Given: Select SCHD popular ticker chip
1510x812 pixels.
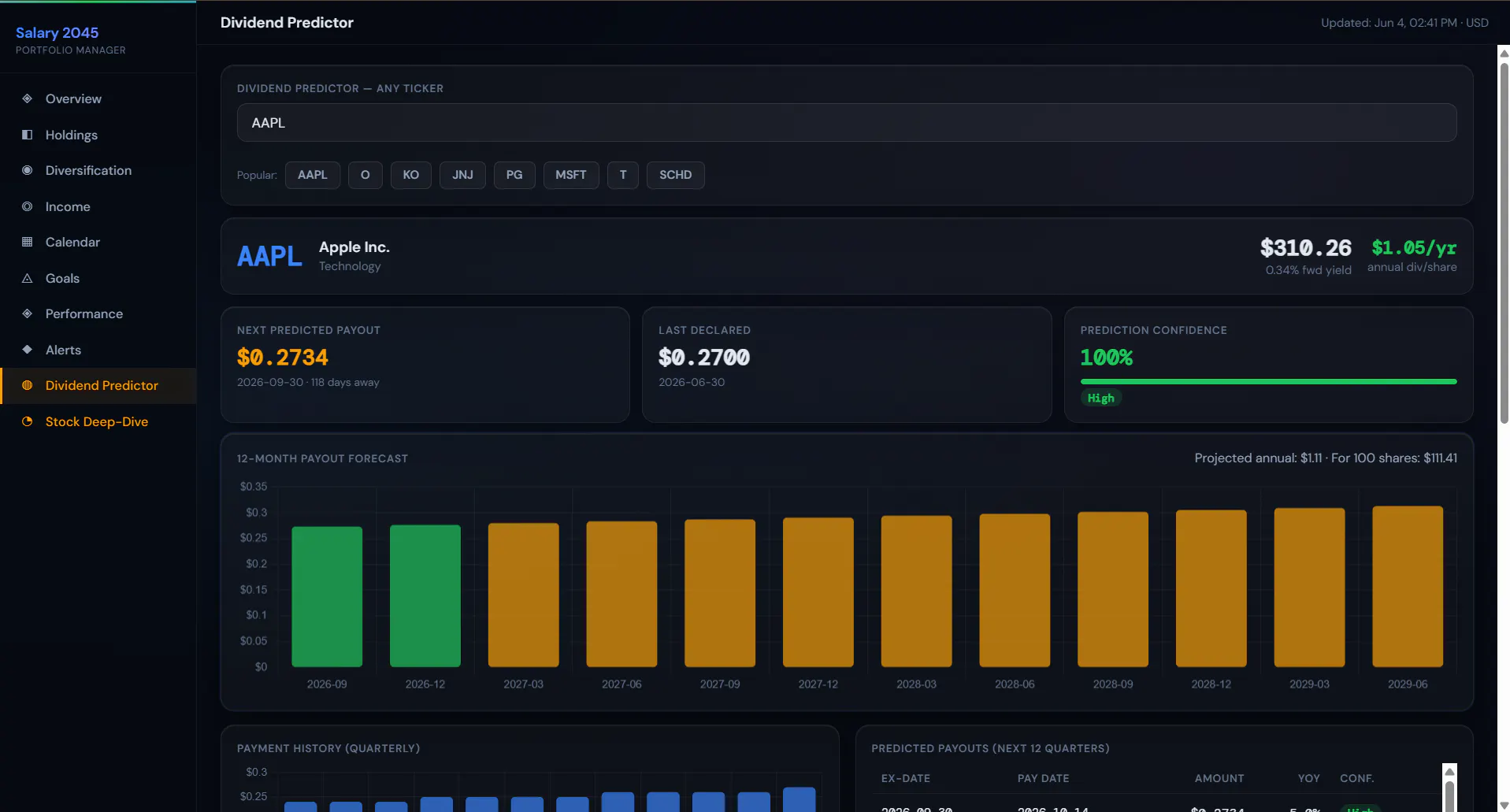Looking at the screenshot, I should pyautogui.click(x=676, y=175).
